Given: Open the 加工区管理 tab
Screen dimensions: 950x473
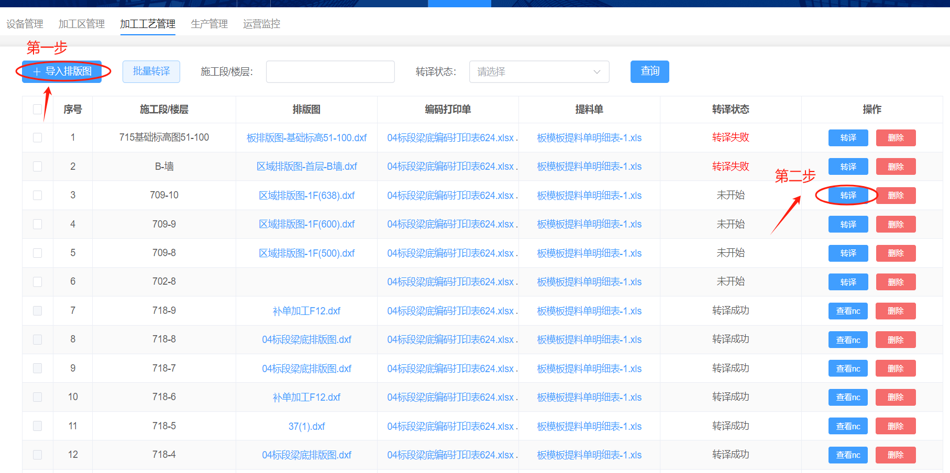Looking at the screenshot, I should point(81,24).
